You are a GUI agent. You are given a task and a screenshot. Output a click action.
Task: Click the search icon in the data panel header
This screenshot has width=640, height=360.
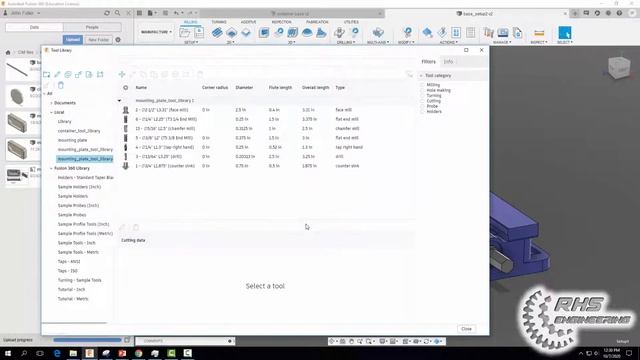point(118,13)
